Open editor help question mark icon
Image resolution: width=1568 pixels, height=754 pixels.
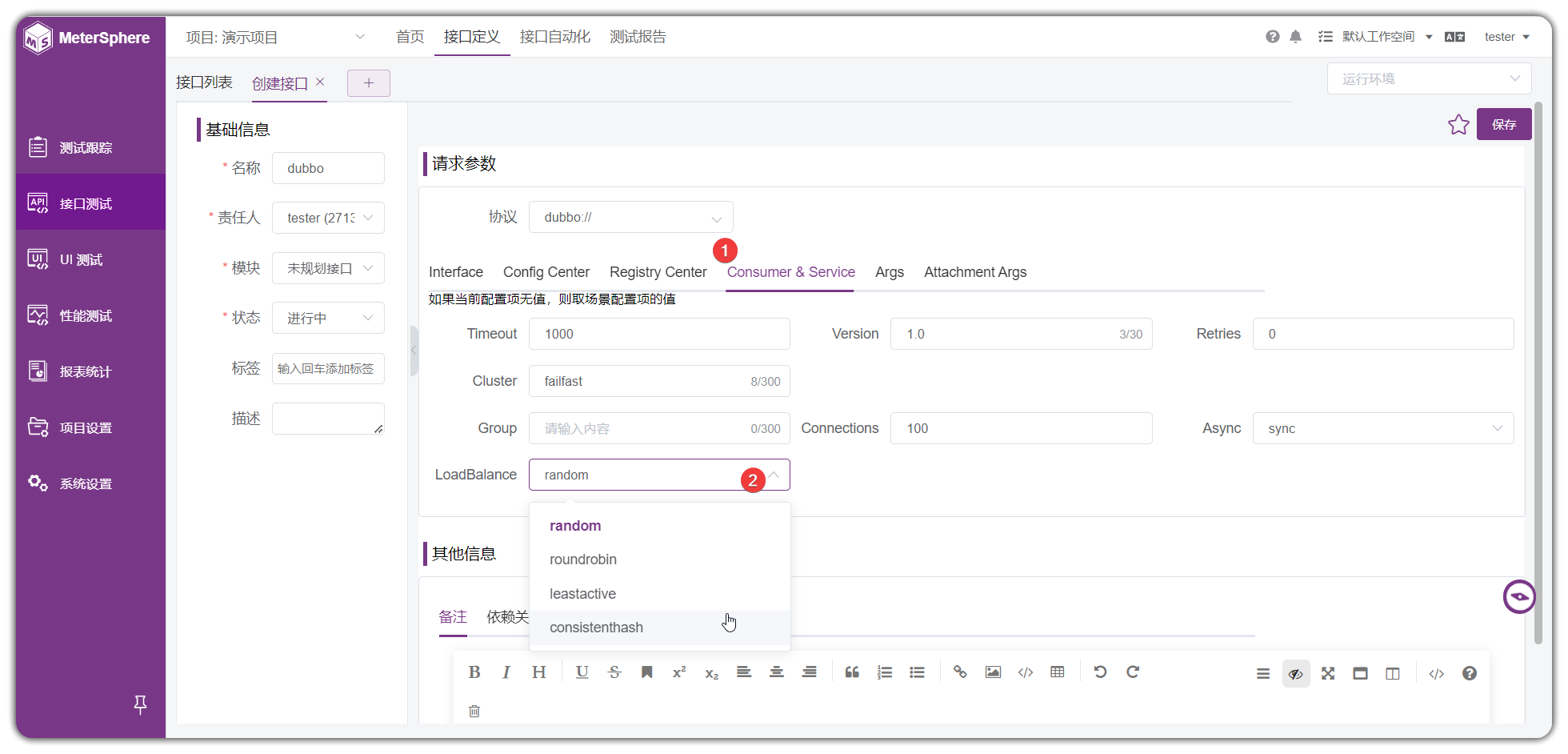1470,674
